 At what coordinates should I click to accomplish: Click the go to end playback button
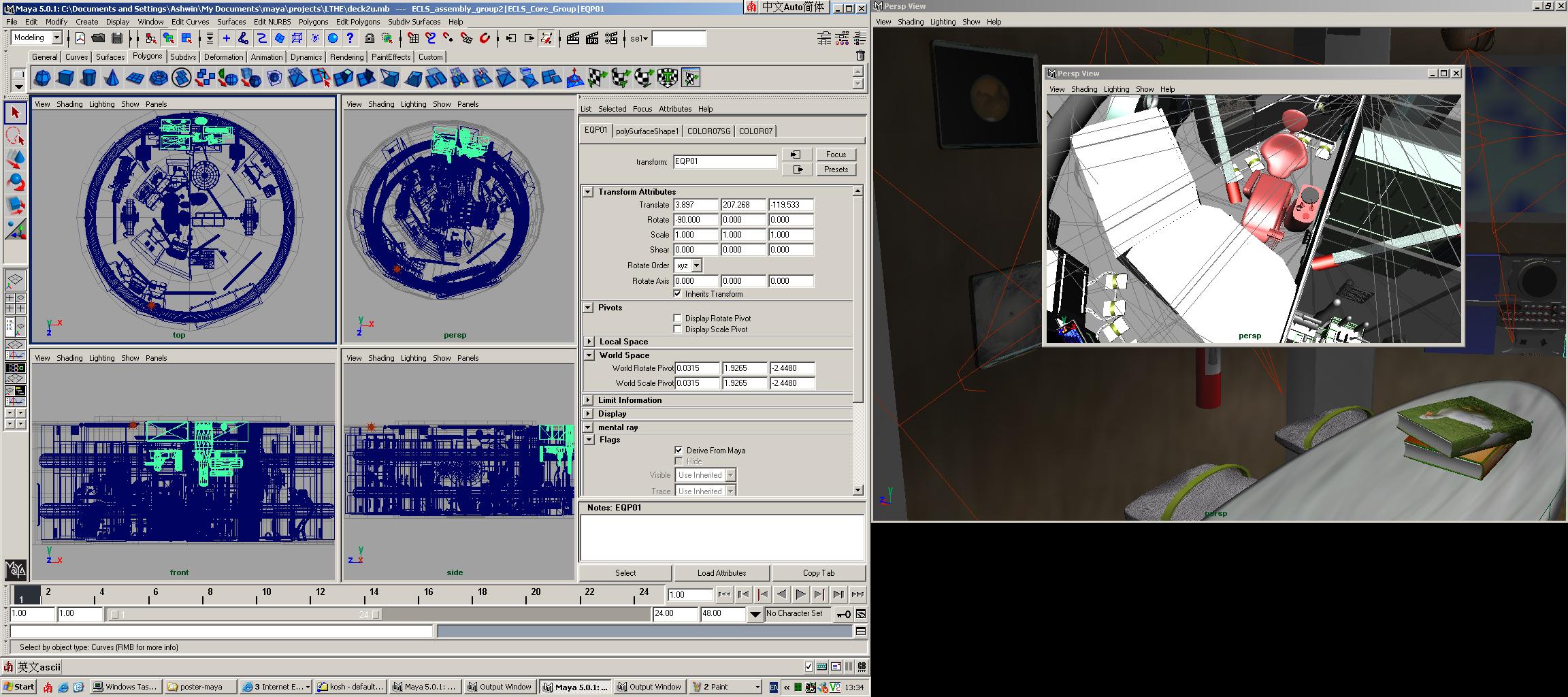(857, 594)
